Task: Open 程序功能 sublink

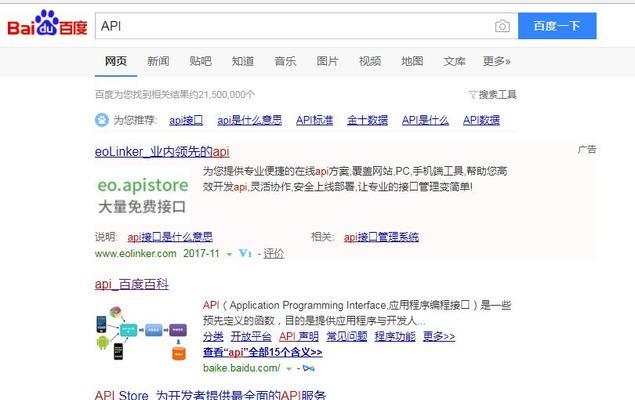Action: click(x=395, y=336)
